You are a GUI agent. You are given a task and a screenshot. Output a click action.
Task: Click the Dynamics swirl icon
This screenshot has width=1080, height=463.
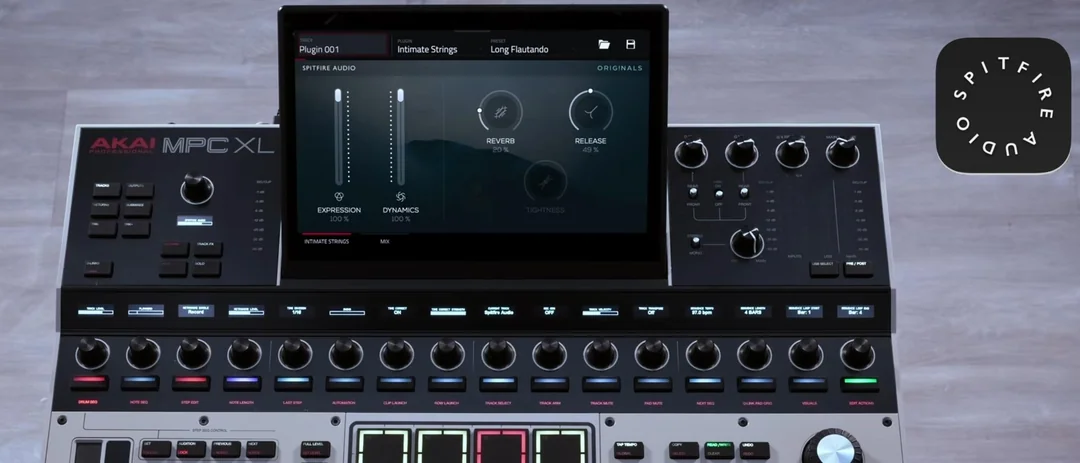click(x=400, y=197)
